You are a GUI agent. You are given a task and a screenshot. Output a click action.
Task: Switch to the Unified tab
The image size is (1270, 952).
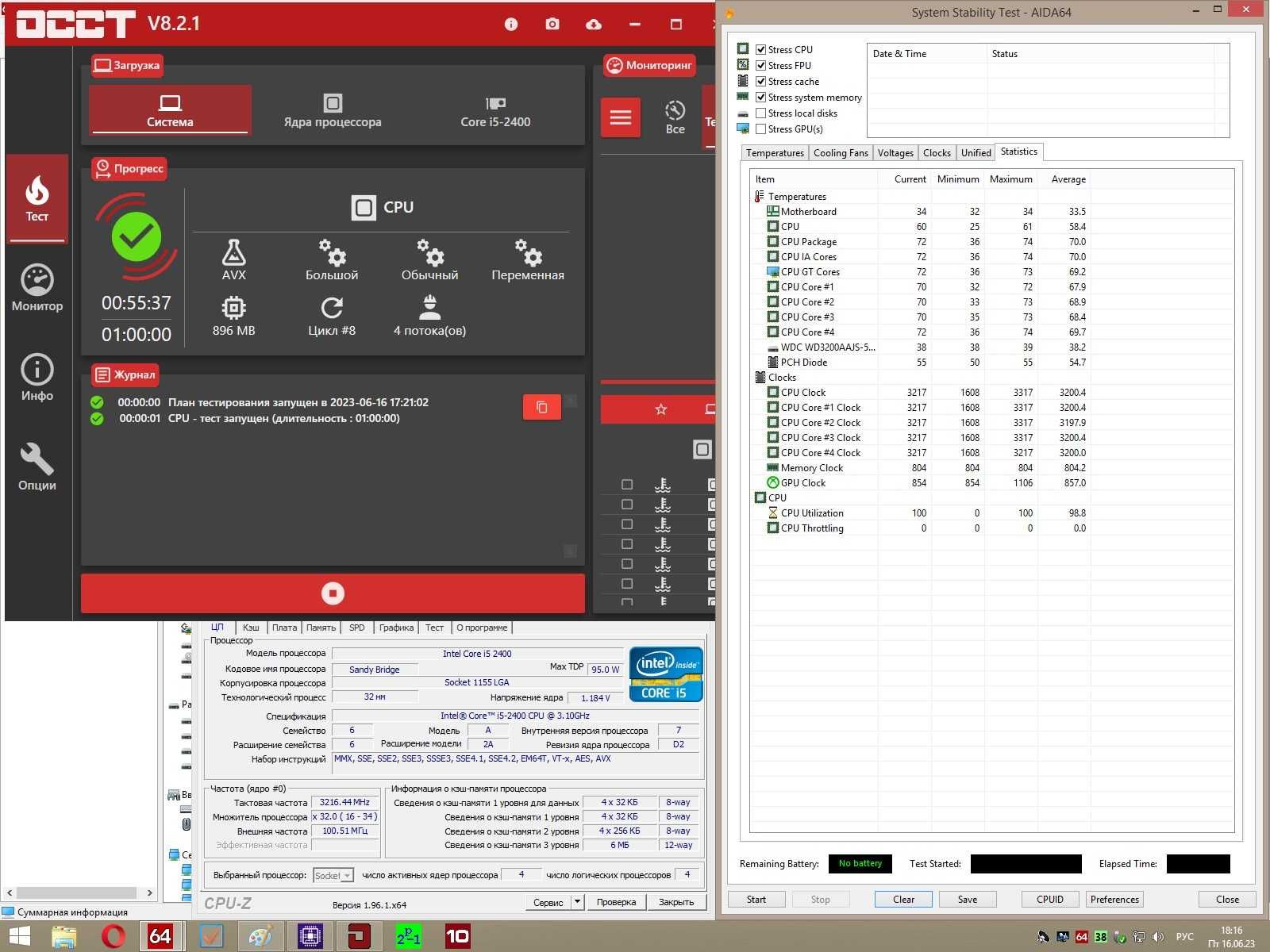[976, 152]
